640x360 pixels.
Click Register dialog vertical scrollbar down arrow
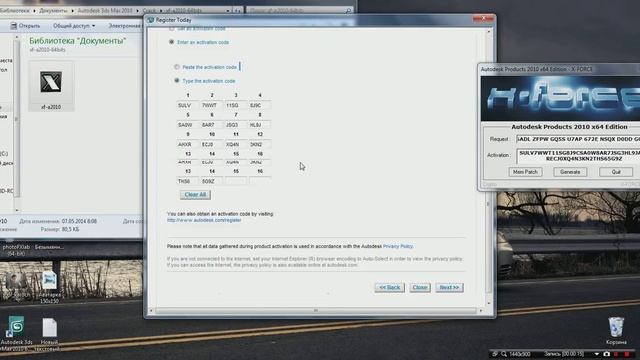(x=489, y=303)
